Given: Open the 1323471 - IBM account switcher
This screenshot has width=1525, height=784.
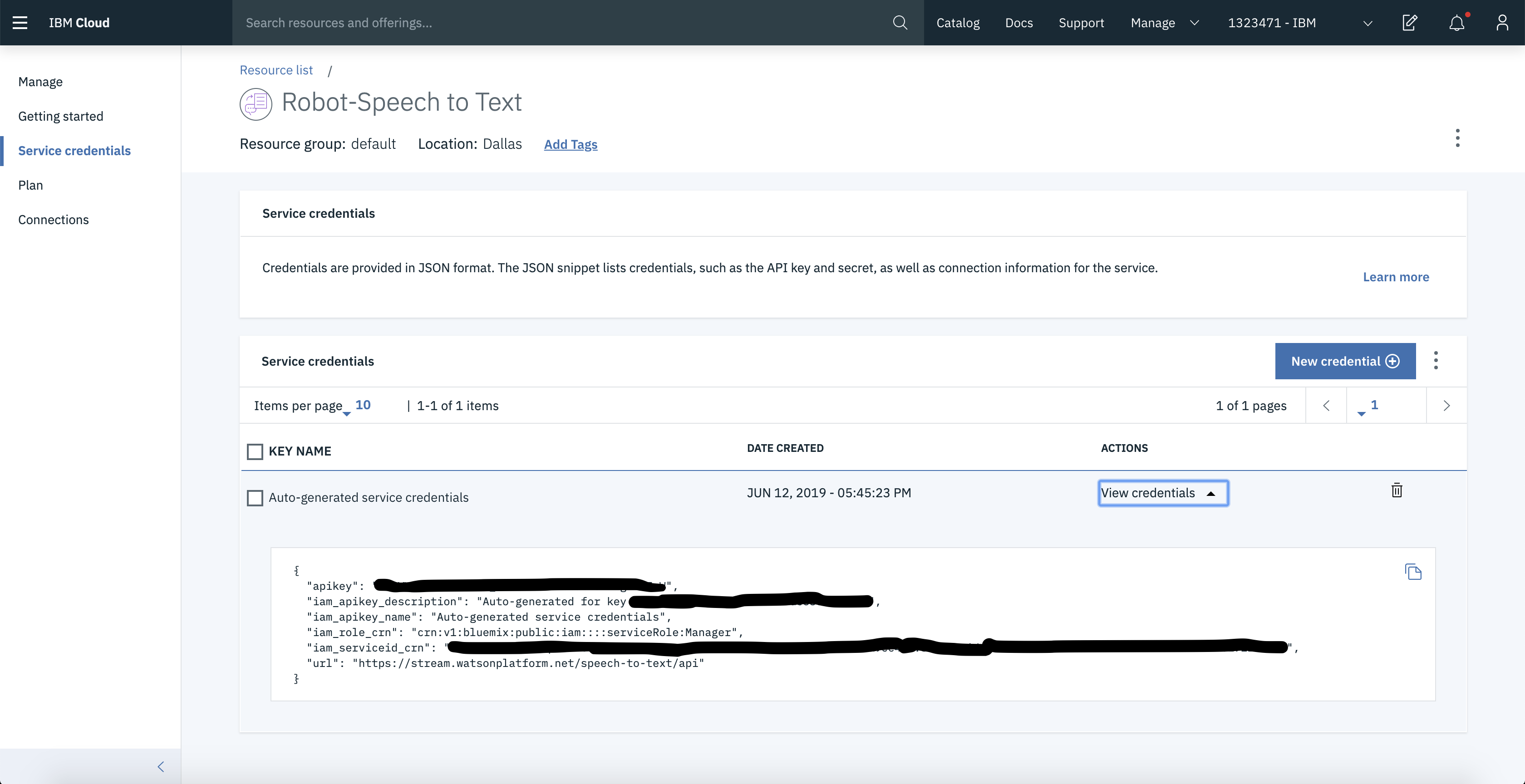Looking at the screenshot, I should [x=1299, y=23].
